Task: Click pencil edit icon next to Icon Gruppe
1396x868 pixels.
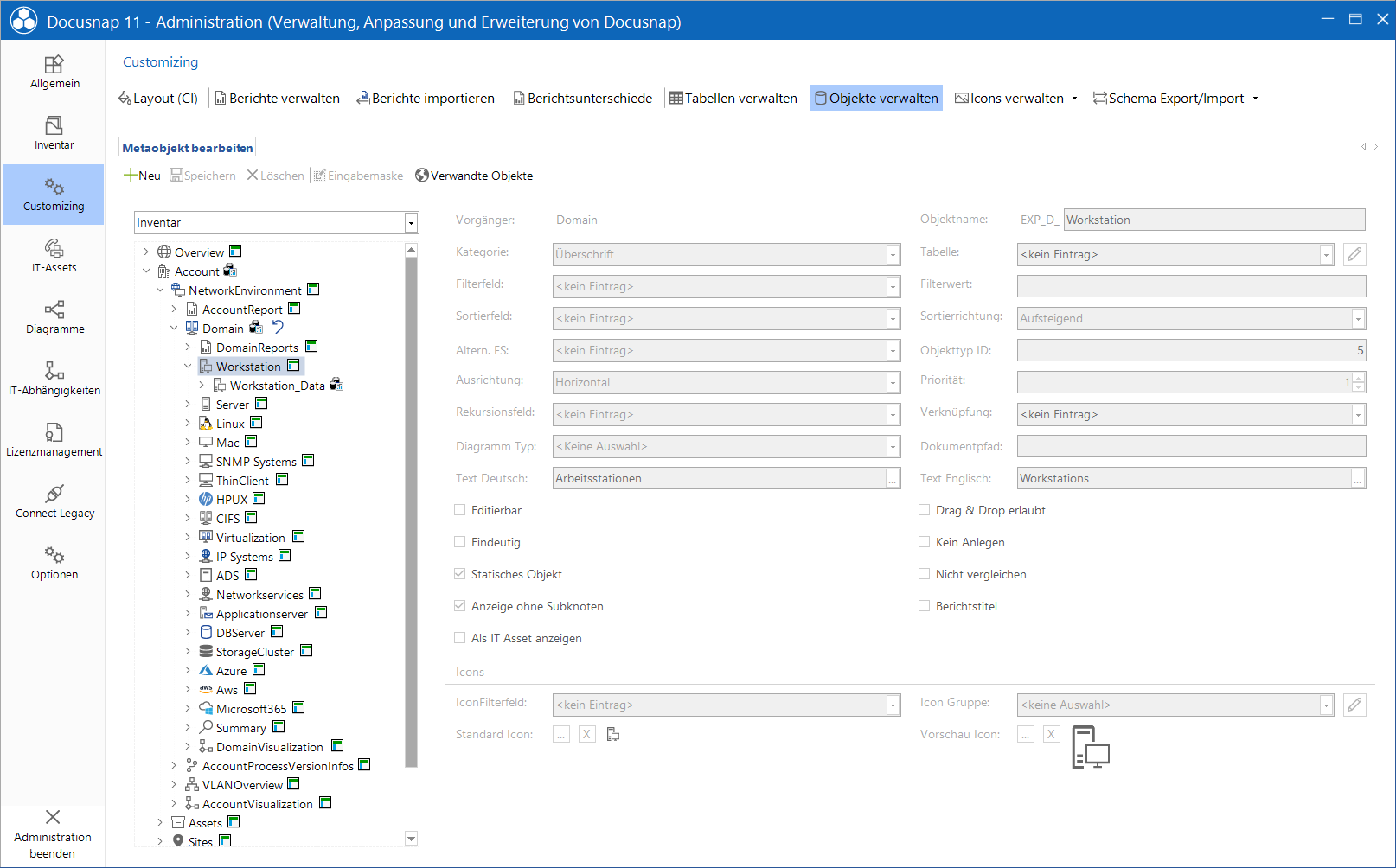Action: click(x=1354, y=705)
